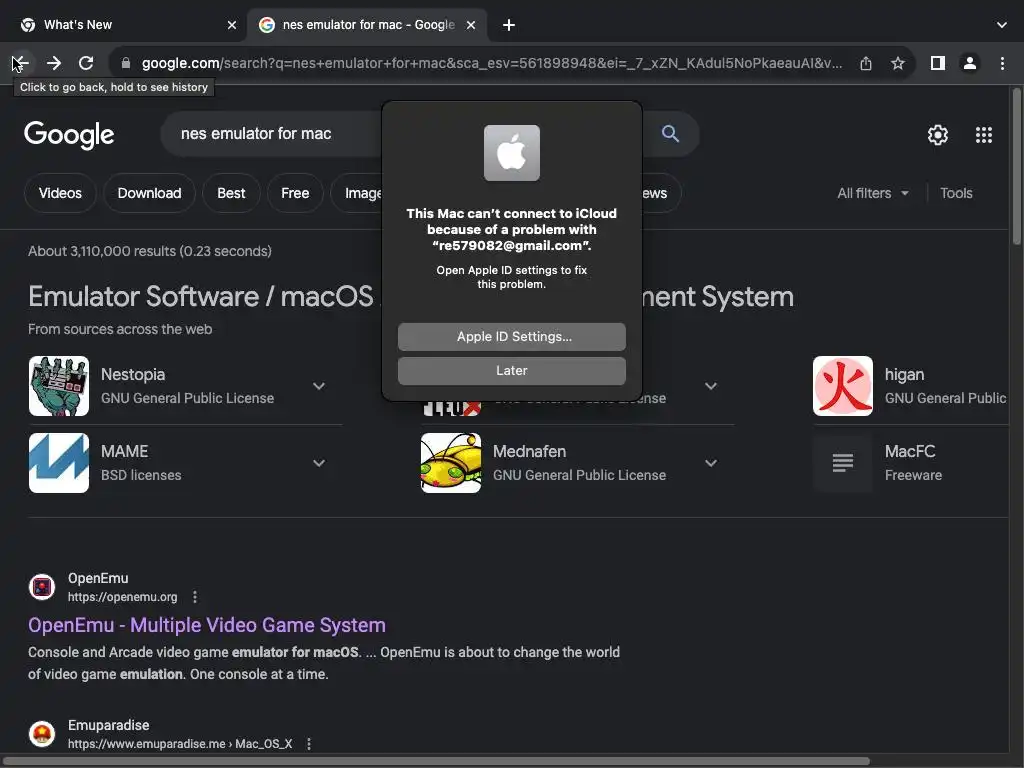Viewport: 1024px width, 768px height.
Task: Click the horizontal page scrollbar
Action: click(x=436, y=761)
